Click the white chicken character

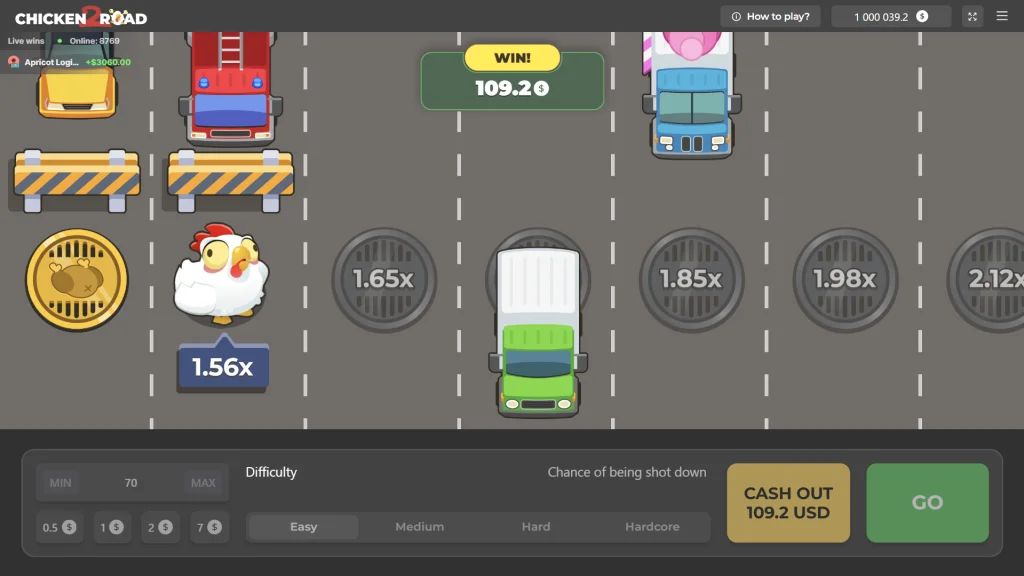[221, 274]
